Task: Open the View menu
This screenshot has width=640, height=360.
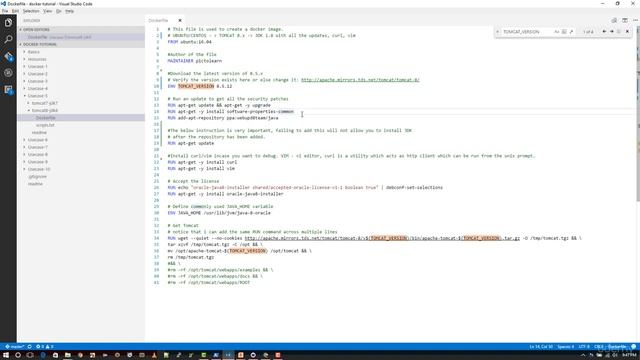Action: (x=47, y=11)
